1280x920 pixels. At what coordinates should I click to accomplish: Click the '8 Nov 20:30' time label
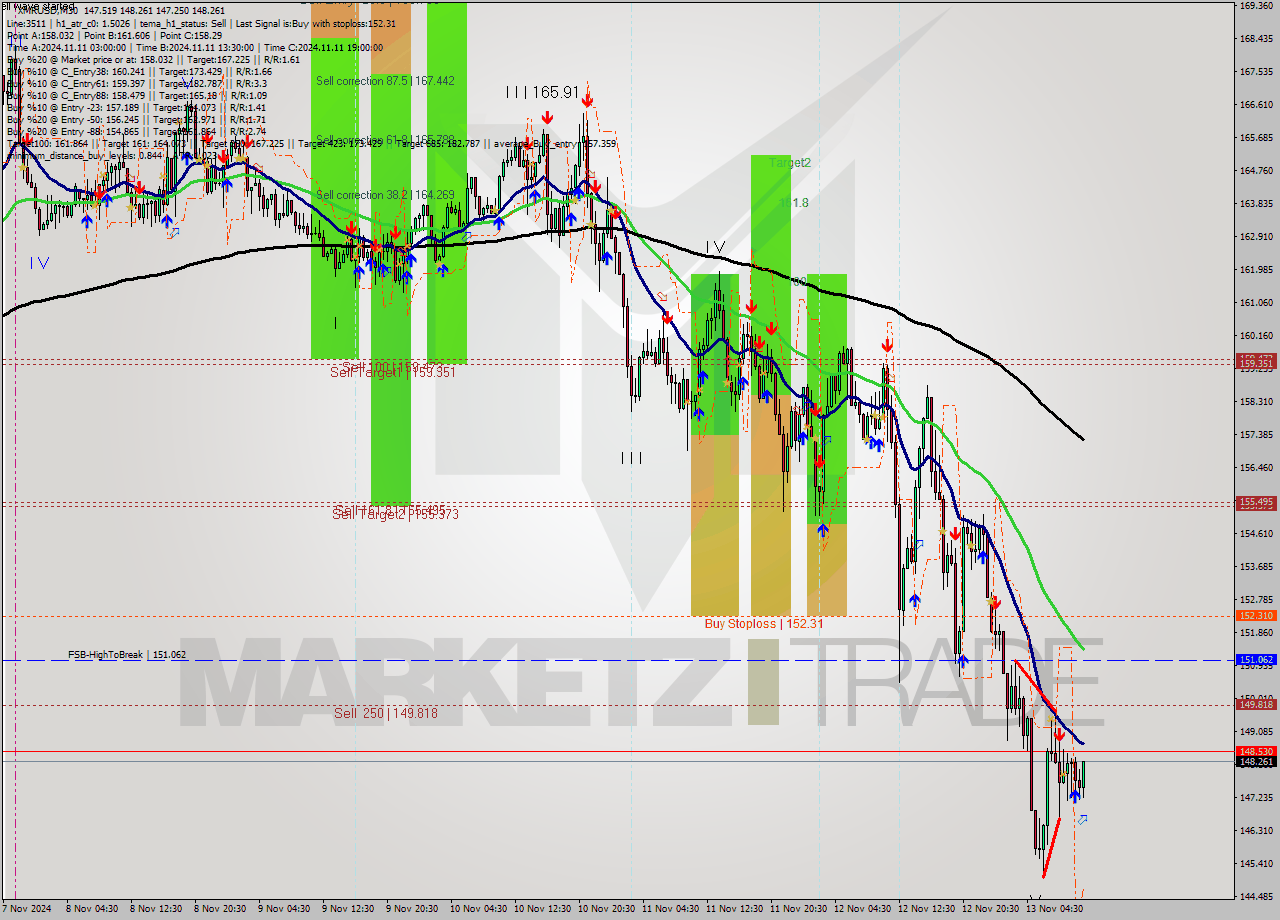tap(219, 909)
